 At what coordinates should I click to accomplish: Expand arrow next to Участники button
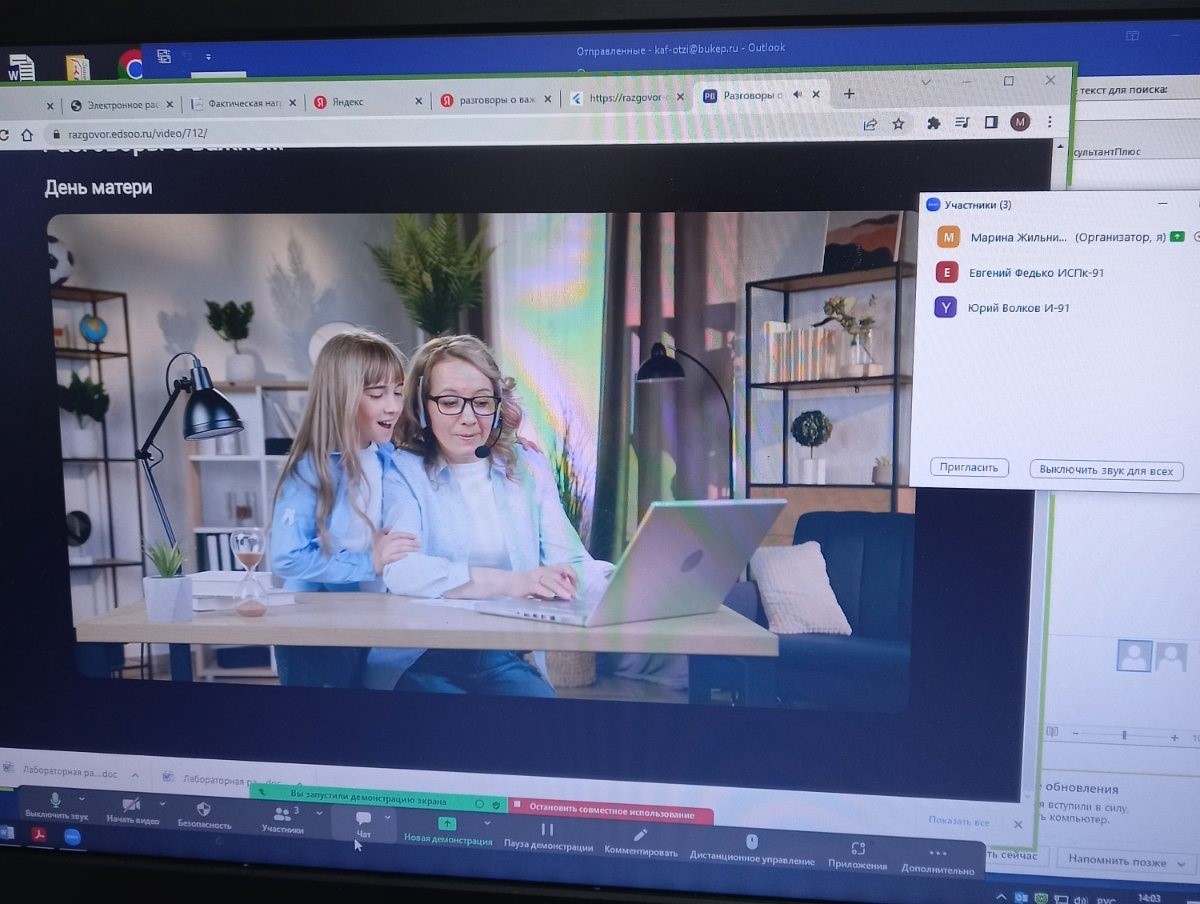tap(319, 813)
